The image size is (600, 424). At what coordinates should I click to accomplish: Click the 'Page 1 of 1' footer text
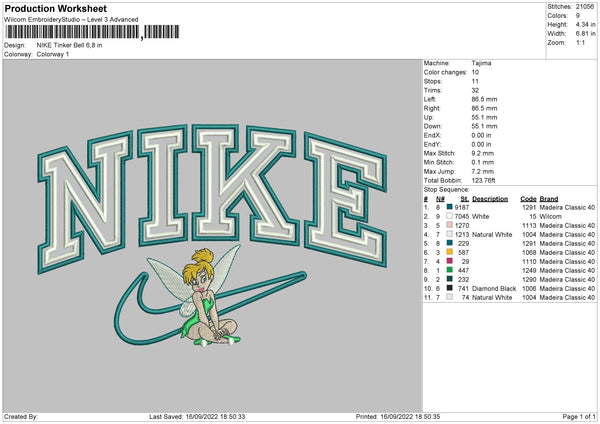tap(579, 416)
